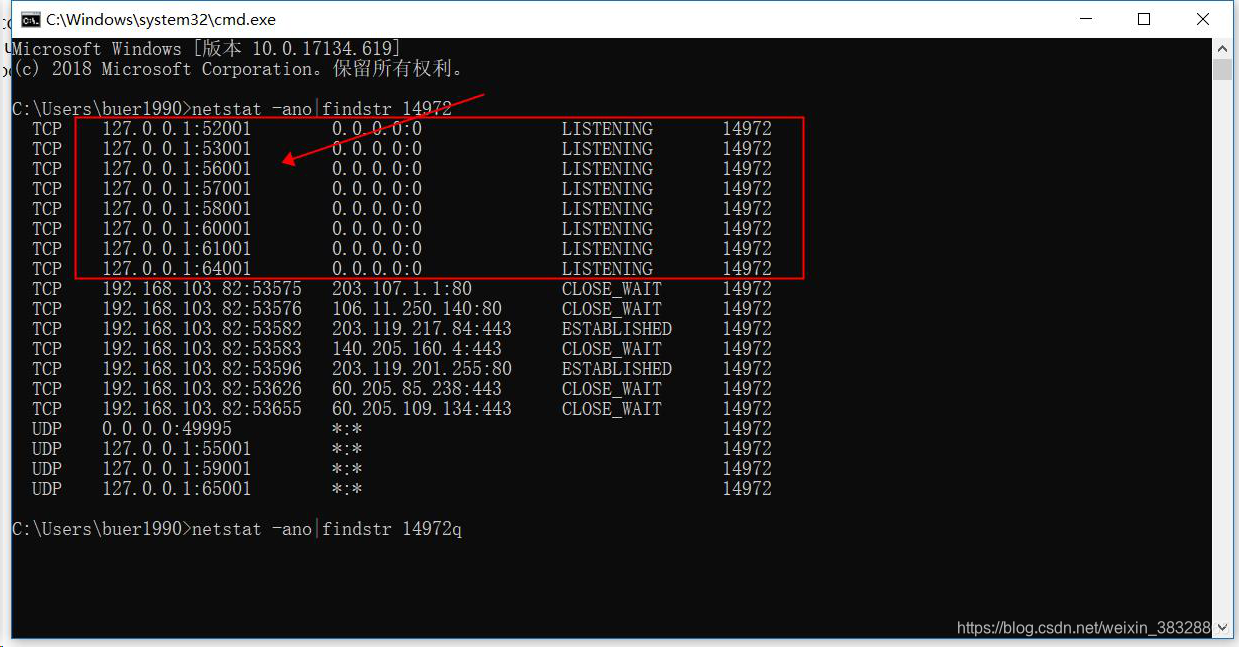
Task: Click local address 192.168.103.82:53575
Action: pyautogui.click(x=202, y=289)
